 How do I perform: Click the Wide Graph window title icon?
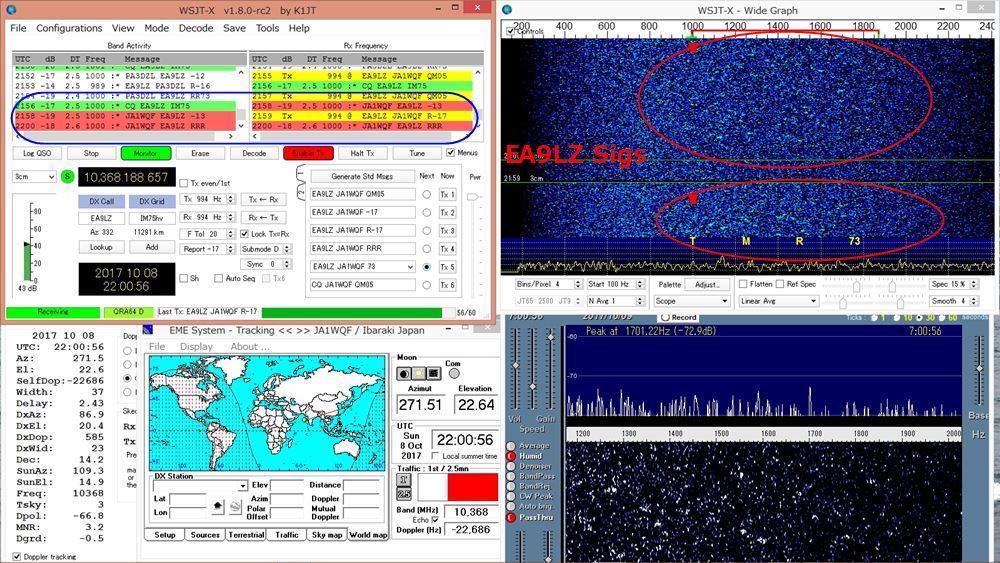coord(507,10)
